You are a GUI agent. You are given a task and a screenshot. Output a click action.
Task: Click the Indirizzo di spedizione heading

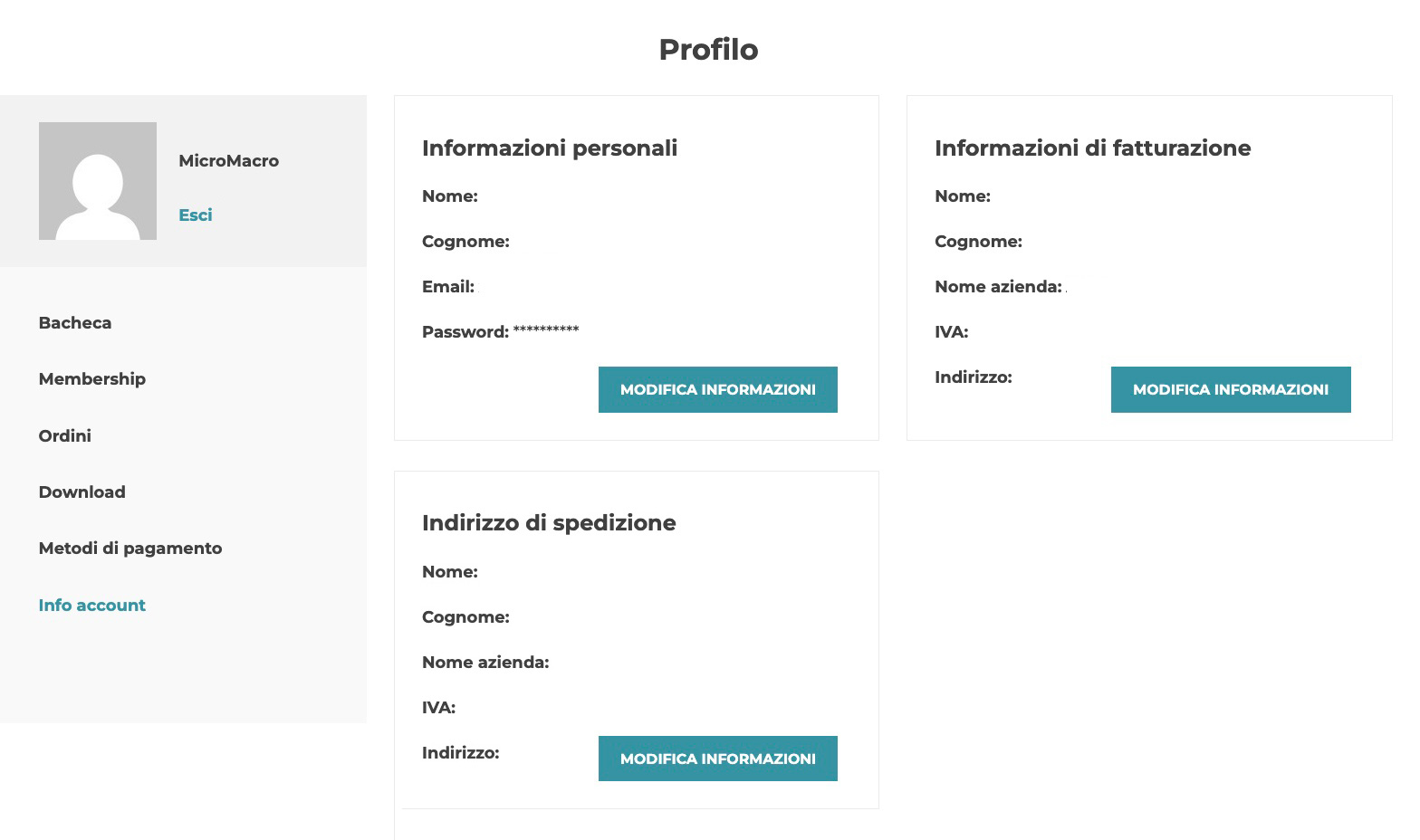click(549, 523)
